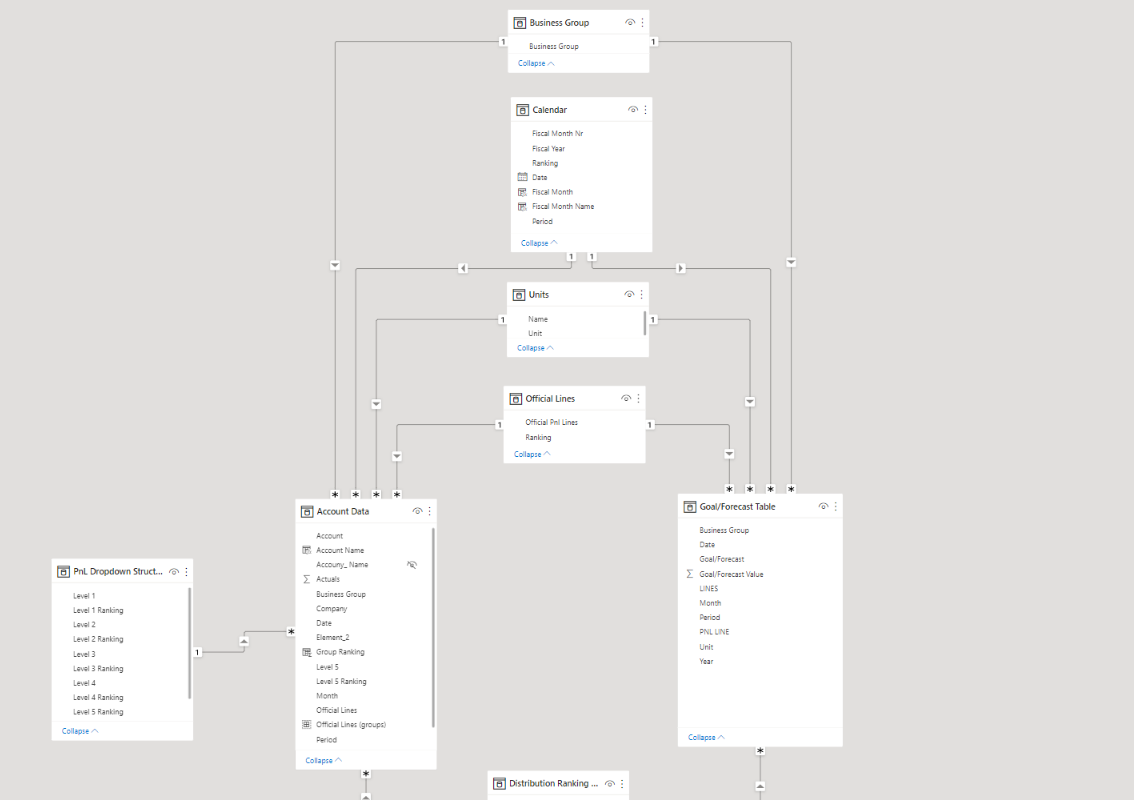Screen dimensions: 1134x800
Task: Click calculated column icon beside Fiscal Month
Action: coord(522,192)
